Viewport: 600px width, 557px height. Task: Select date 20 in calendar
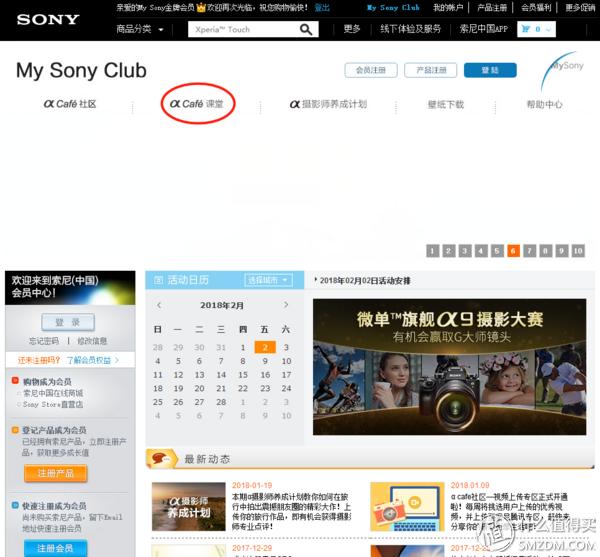coord(199,388)
